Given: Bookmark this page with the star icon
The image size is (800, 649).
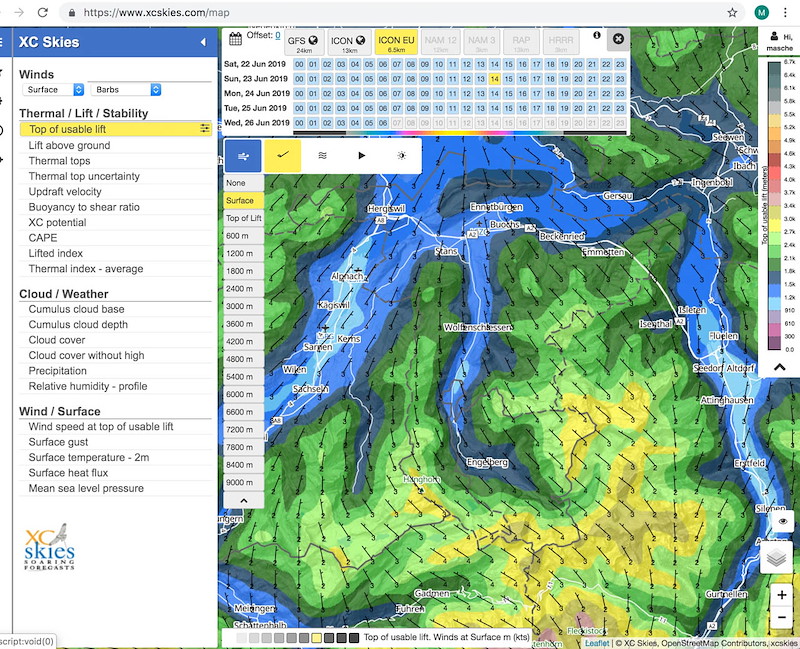Looking at the screenshot, I should (x=732, y=13).
